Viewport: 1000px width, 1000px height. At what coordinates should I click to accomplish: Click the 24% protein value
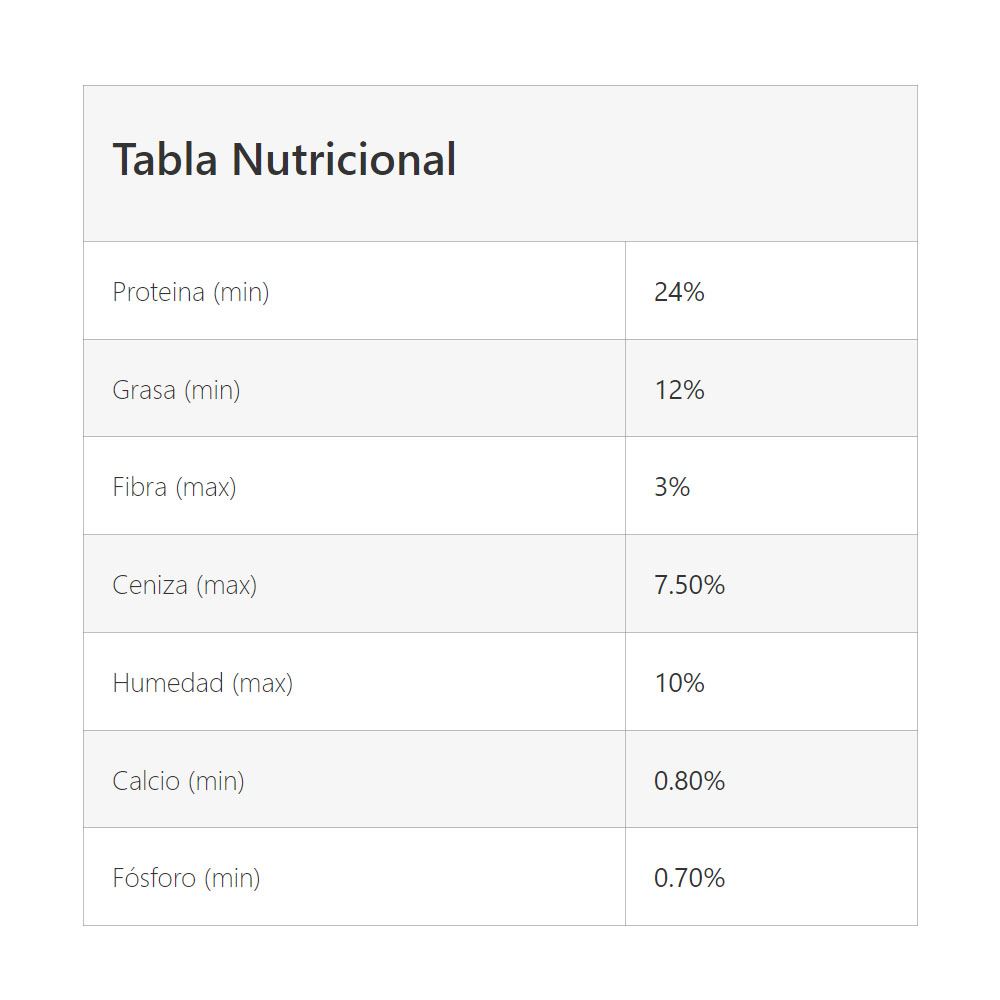point(679,292)
